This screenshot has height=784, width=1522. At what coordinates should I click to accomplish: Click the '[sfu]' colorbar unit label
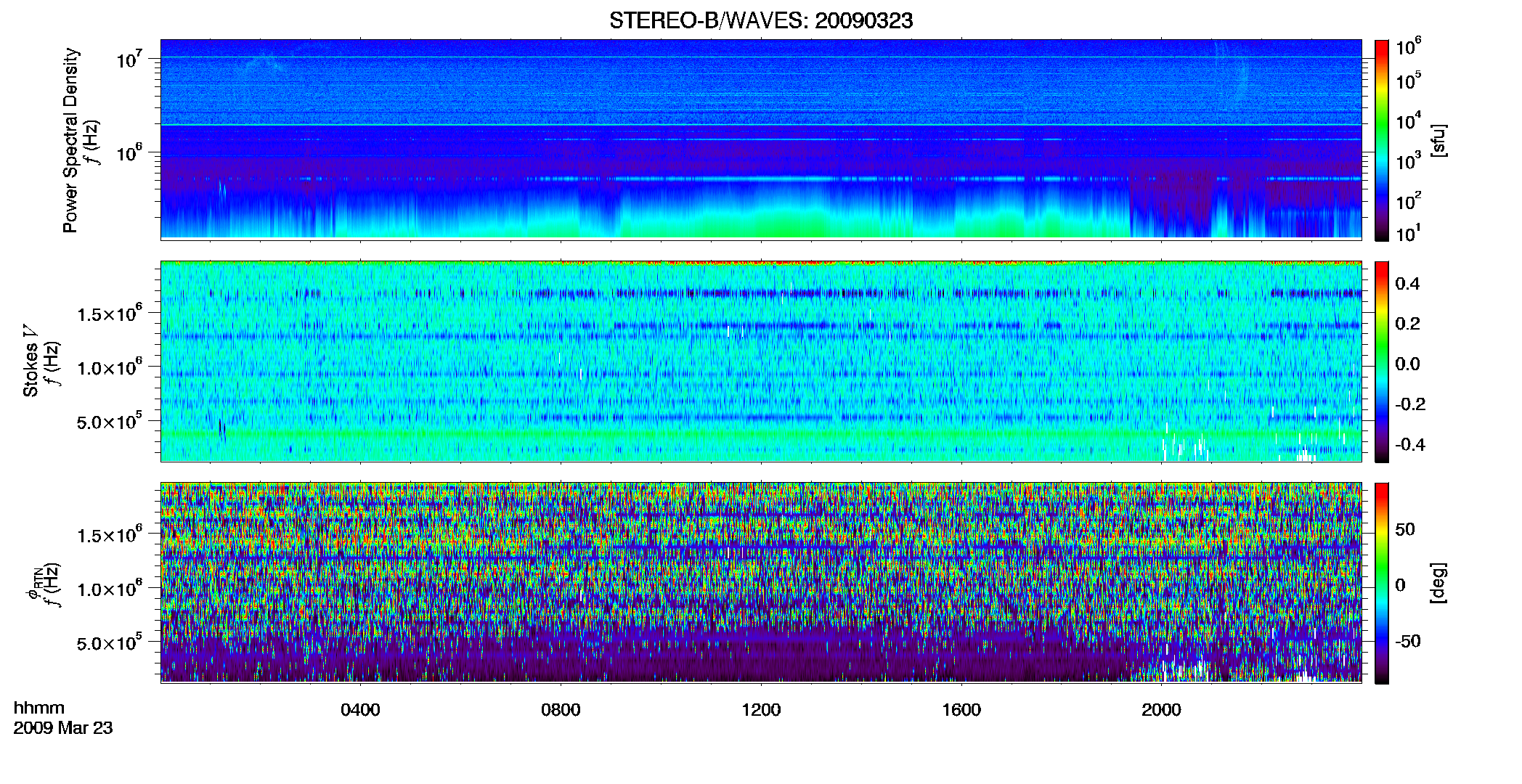tap(1438, 140)
